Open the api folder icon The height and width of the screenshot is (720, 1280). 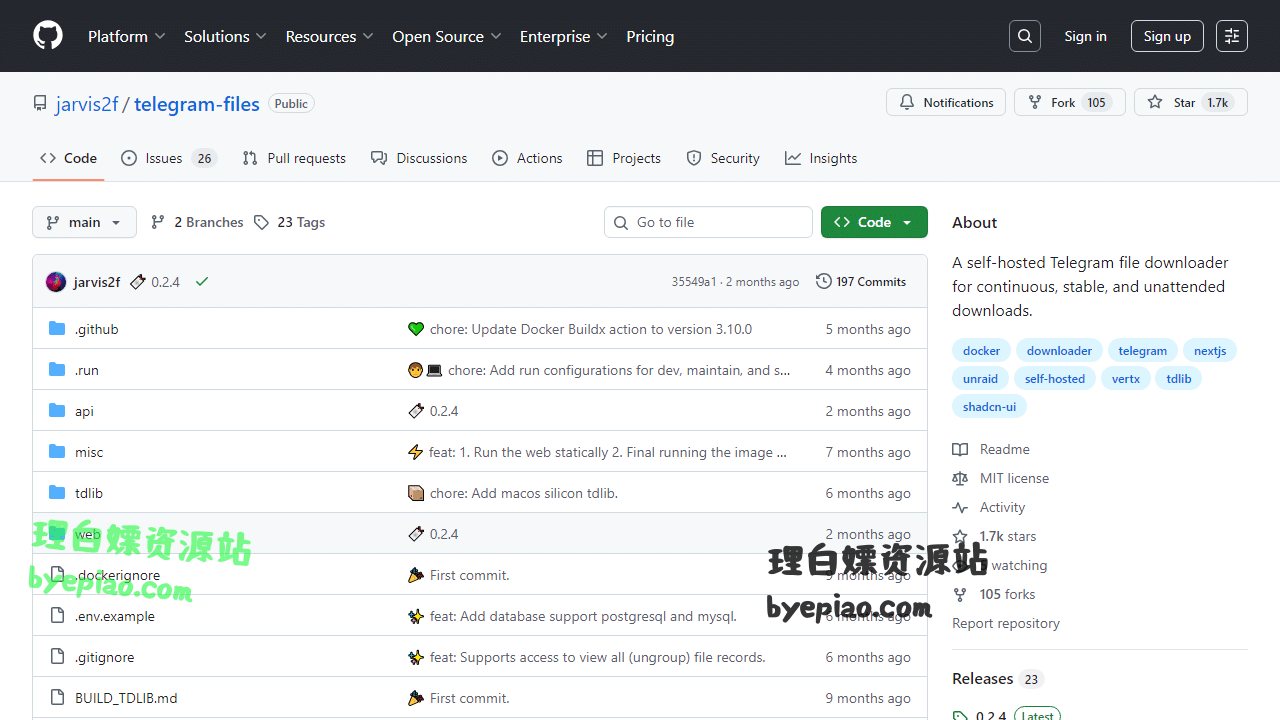coord(57,411)
